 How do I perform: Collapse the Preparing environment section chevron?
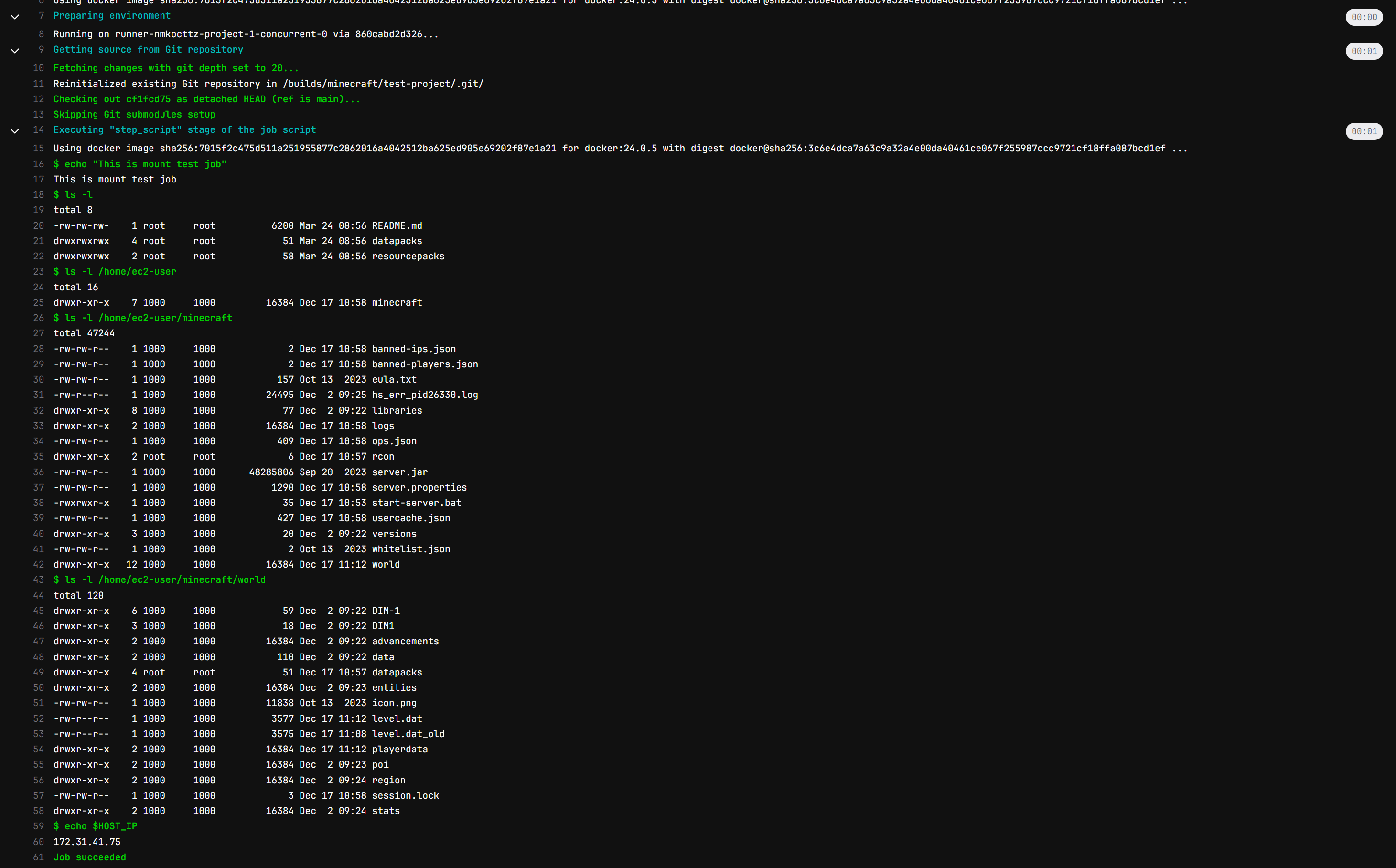[15, 17]
